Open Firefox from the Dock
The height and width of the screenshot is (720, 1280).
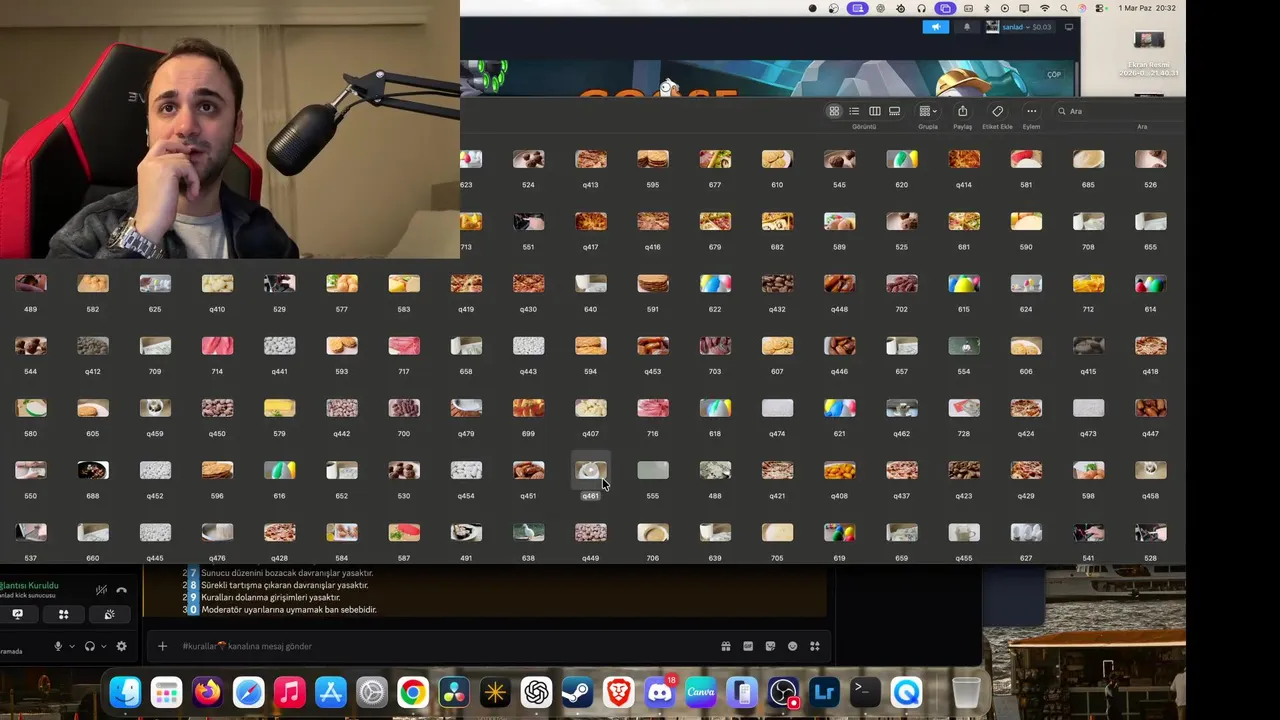pyautogui.click(x=207, y=692)
